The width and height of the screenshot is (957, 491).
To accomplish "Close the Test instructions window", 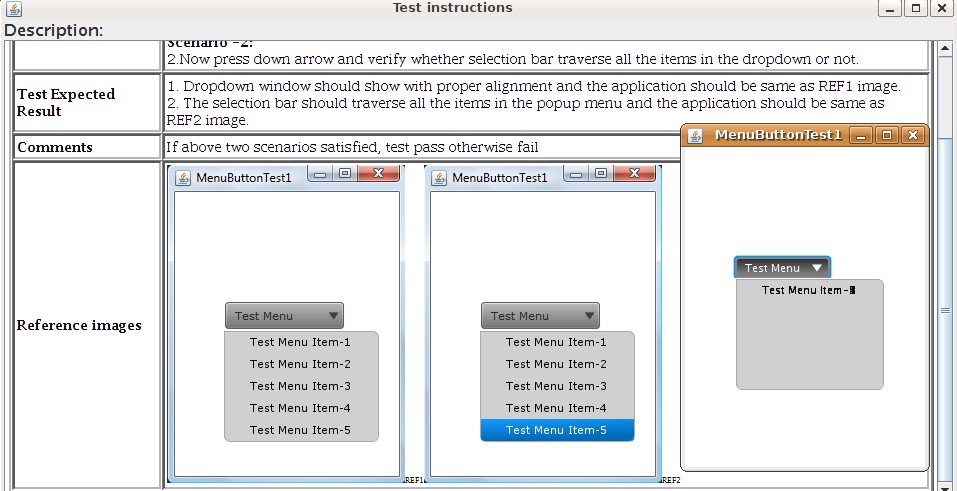I will point(942,9).
